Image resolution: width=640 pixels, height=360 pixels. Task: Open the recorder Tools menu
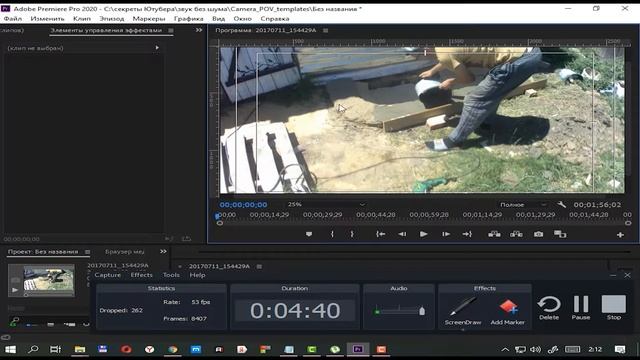point(171,275)
